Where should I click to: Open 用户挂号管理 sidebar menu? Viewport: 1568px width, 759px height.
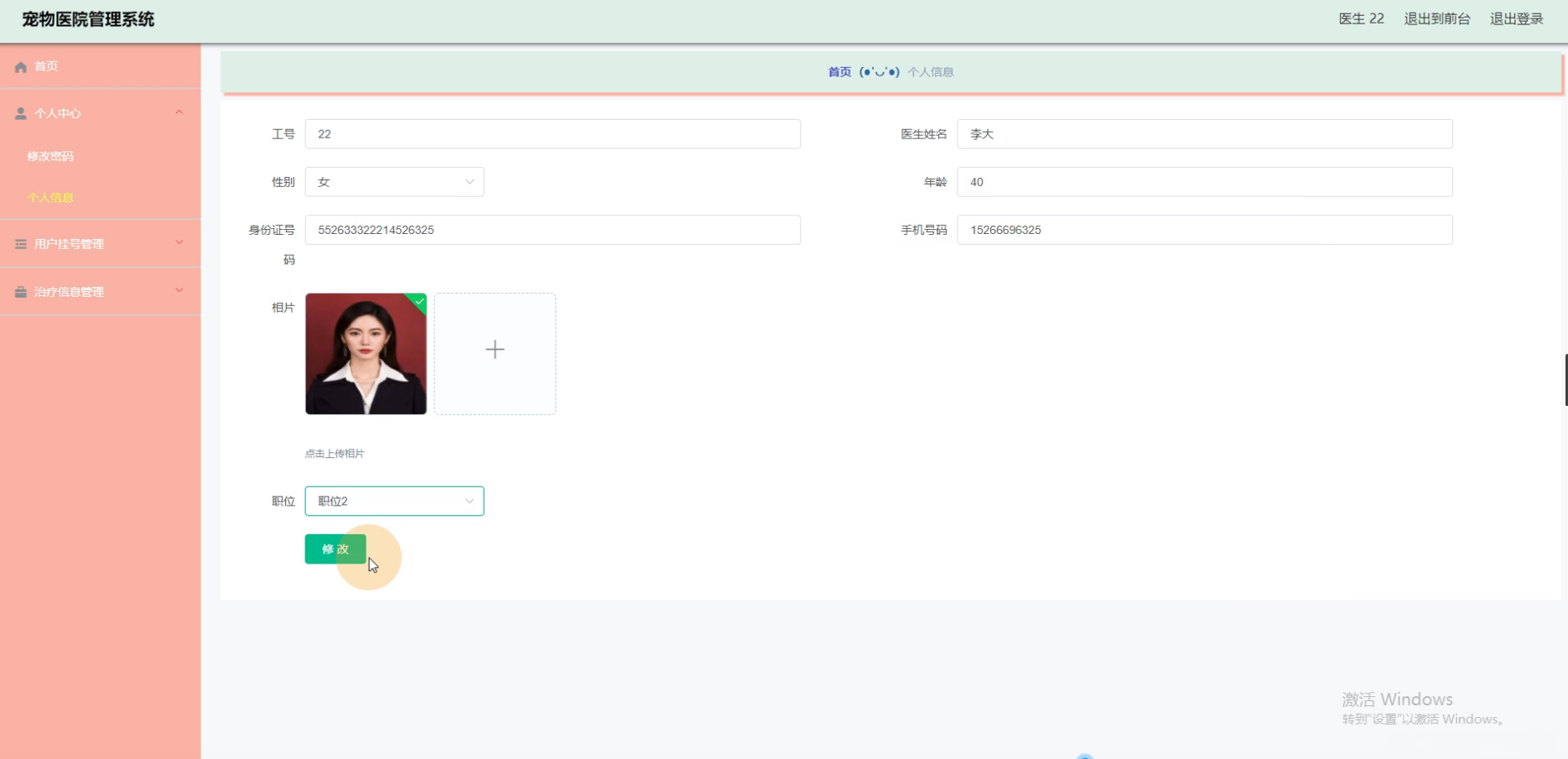[x=100, y=244]
